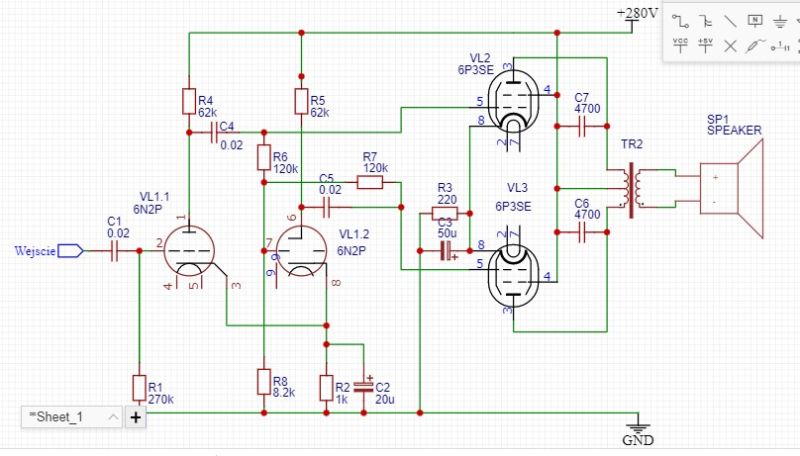800x456 pixels.
Task: Select the SP1 speaker symbol
Action: (732, 189)
